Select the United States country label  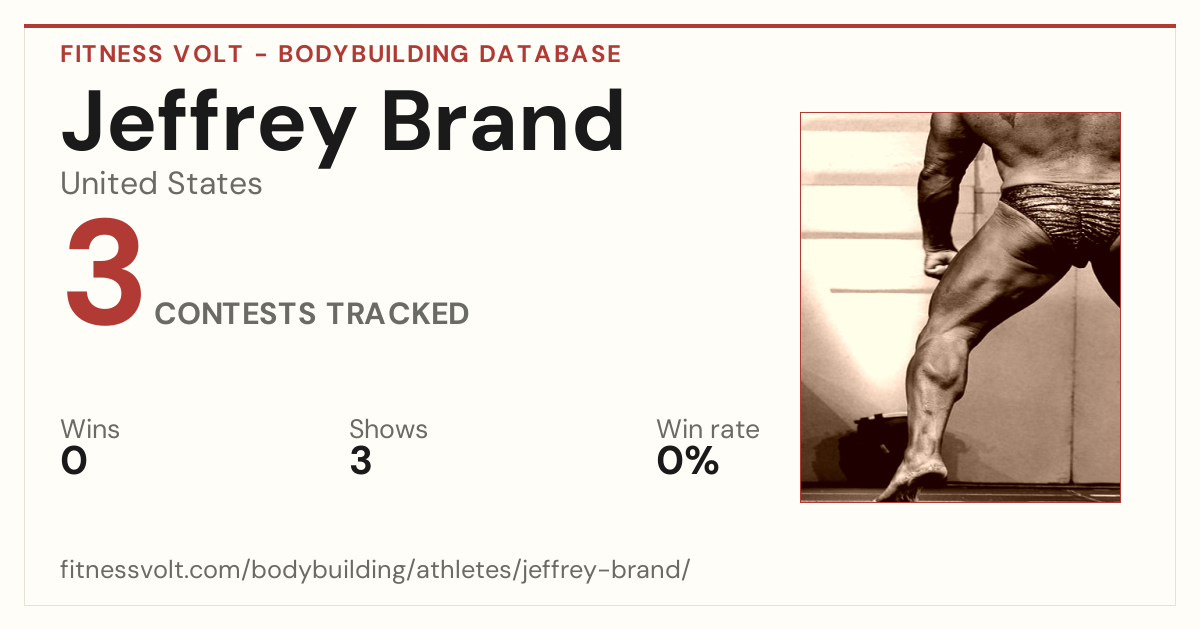coord(161,184)
